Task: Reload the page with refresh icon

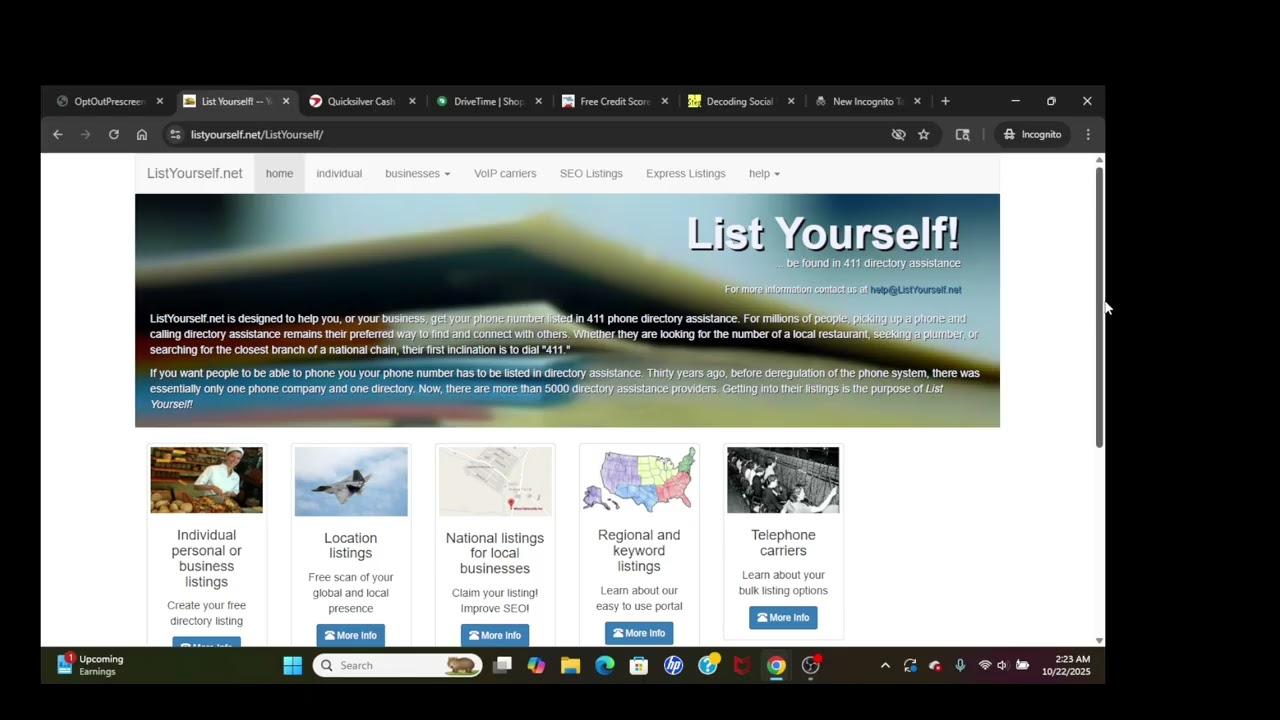Action: pyautogui.click(x=114, y=134)
